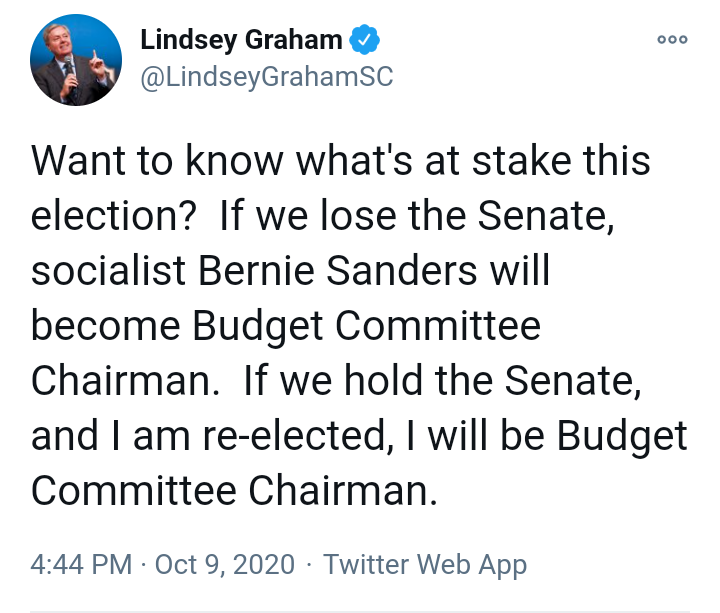Open the Twitter Web App source link
Viewport: 720px width, 613px height.
pos(424,565)
